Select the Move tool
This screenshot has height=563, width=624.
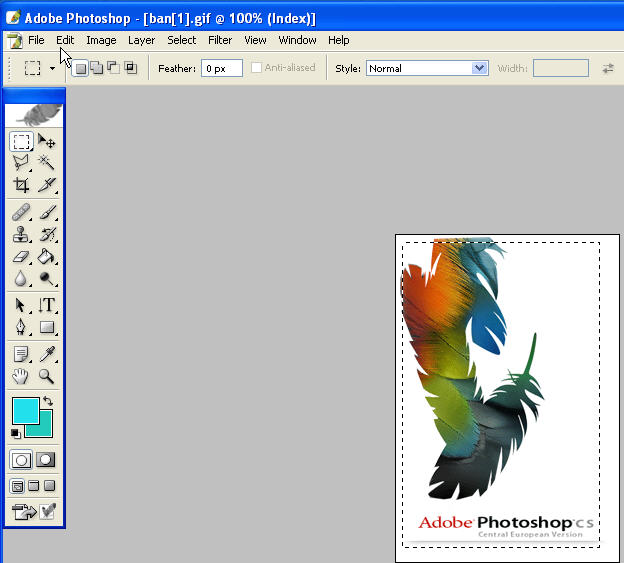pos(46,142)
